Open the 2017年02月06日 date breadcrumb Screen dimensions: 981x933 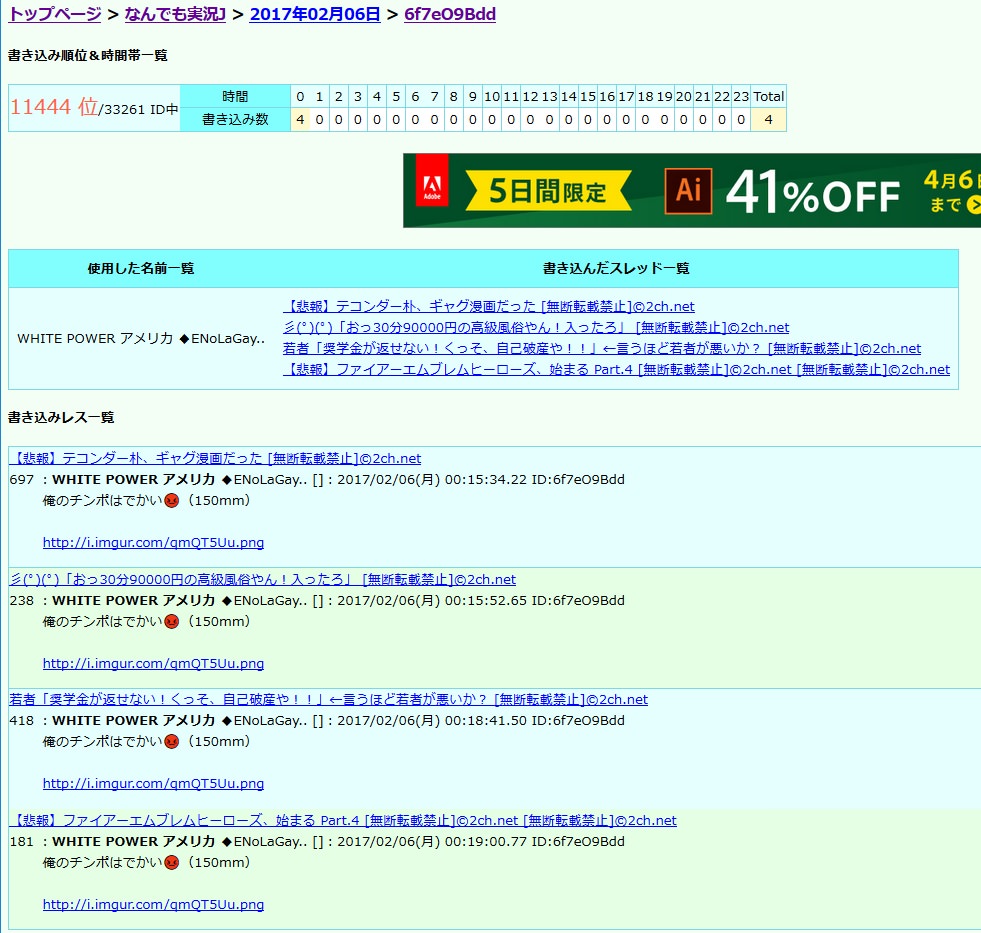[315, 14]
